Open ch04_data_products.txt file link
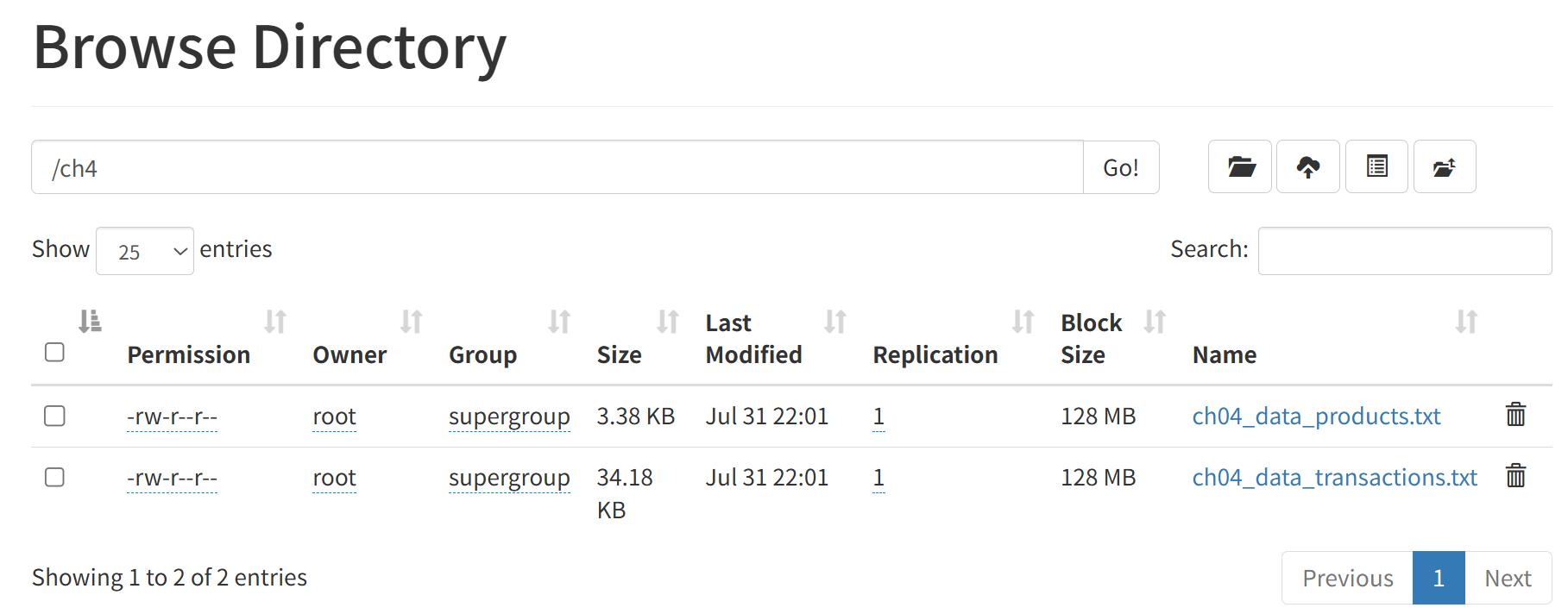Screen dimensions: 1568x614 coord(1316,417)
